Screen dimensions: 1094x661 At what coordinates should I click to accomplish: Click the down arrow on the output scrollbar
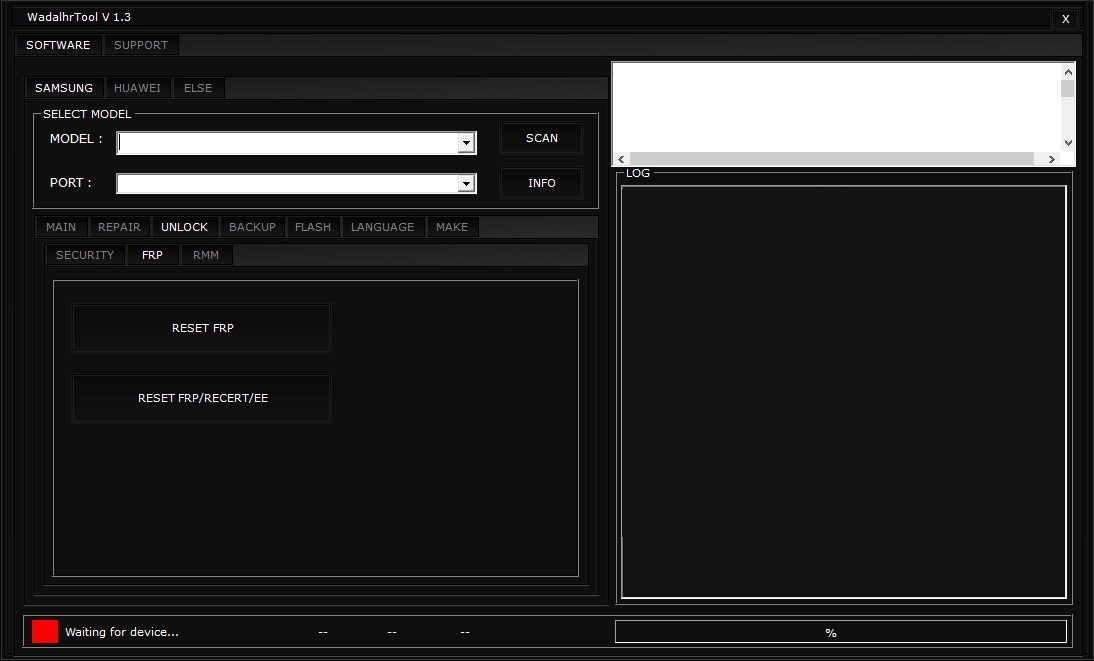pyautogui.click(x=1067, y=143)
